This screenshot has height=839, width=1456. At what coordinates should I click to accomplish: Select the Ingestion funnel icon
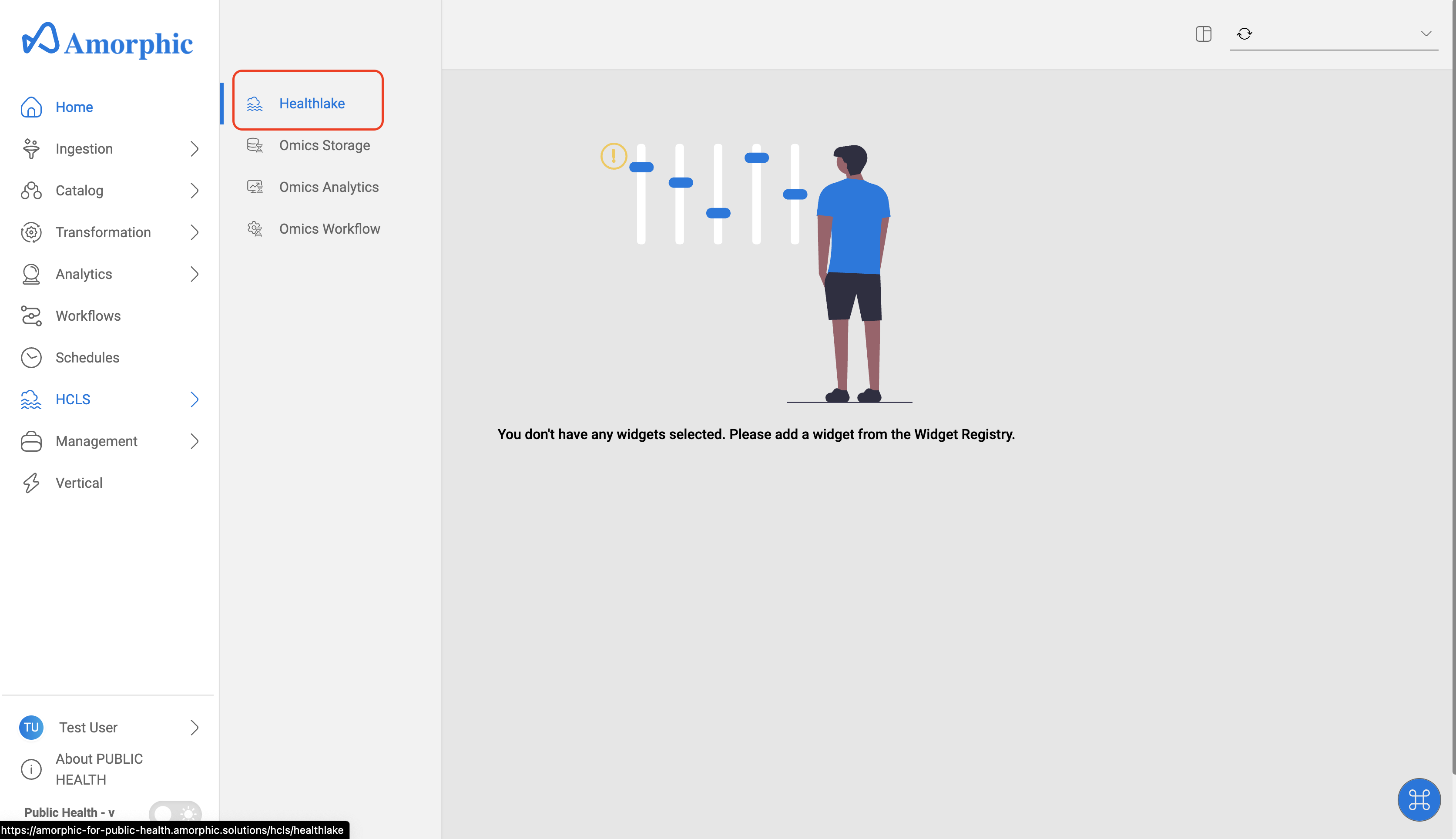(31, 149)
